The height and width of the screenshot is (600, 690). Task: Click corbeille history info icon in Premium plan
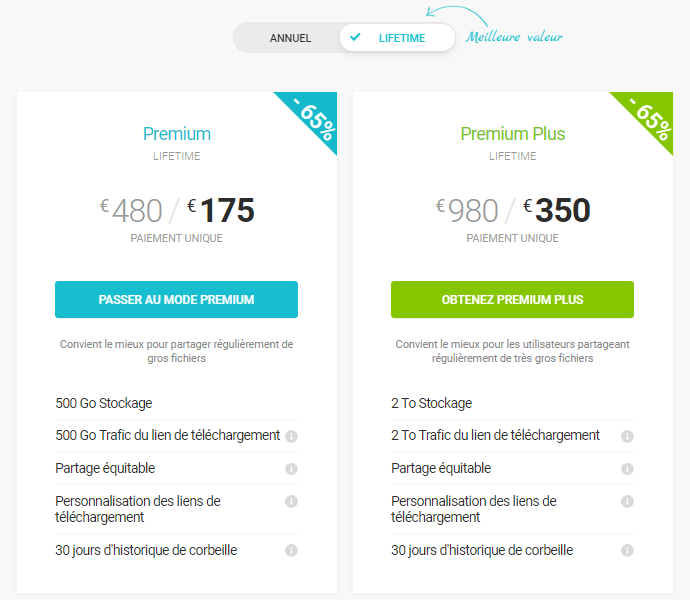291,550
